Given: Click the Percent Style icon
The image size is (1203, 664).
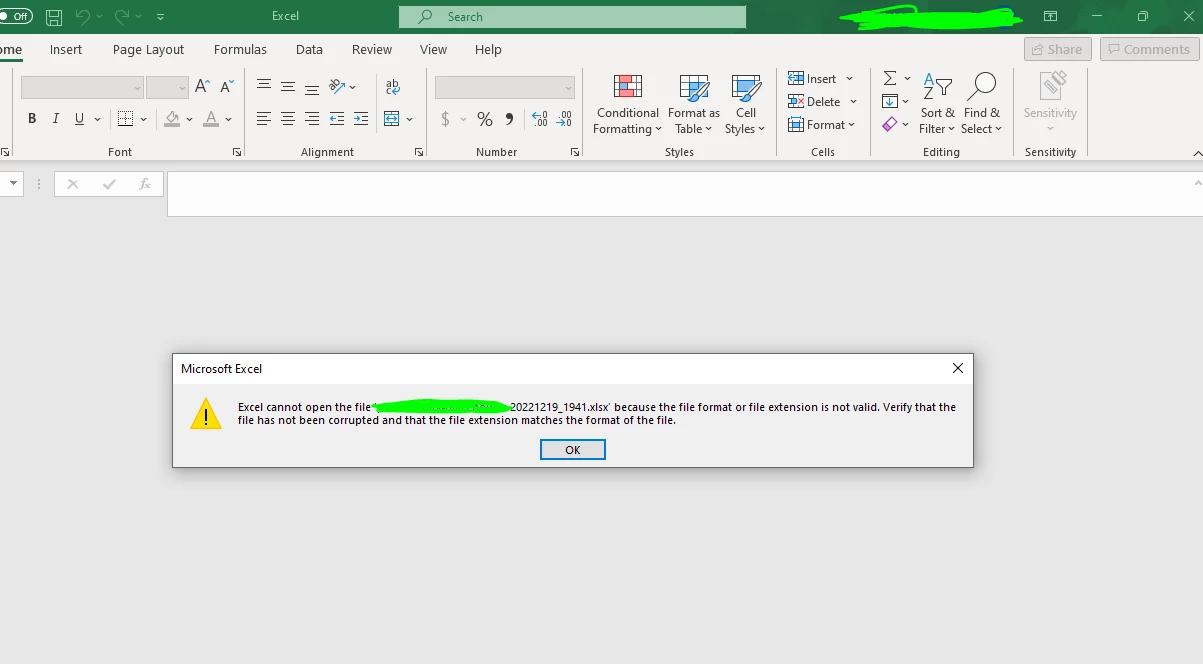Looking at the screenshot, I should coord(485,119).
